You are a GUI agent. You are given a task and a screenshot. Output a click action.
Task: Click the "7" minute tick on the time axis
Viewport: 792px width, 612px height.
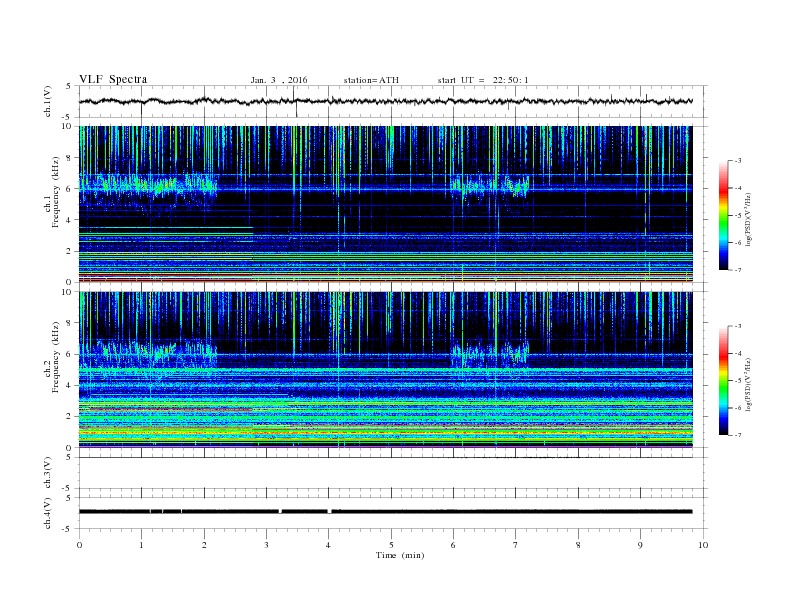click(x=516, y=545)
